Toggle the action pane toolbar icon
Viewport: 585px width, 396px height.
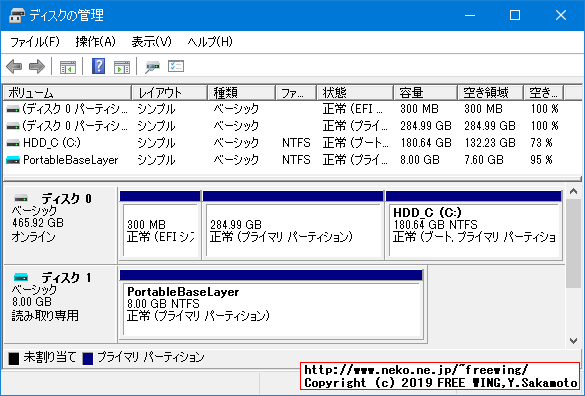pyautogui.click(x=122, y=67)
